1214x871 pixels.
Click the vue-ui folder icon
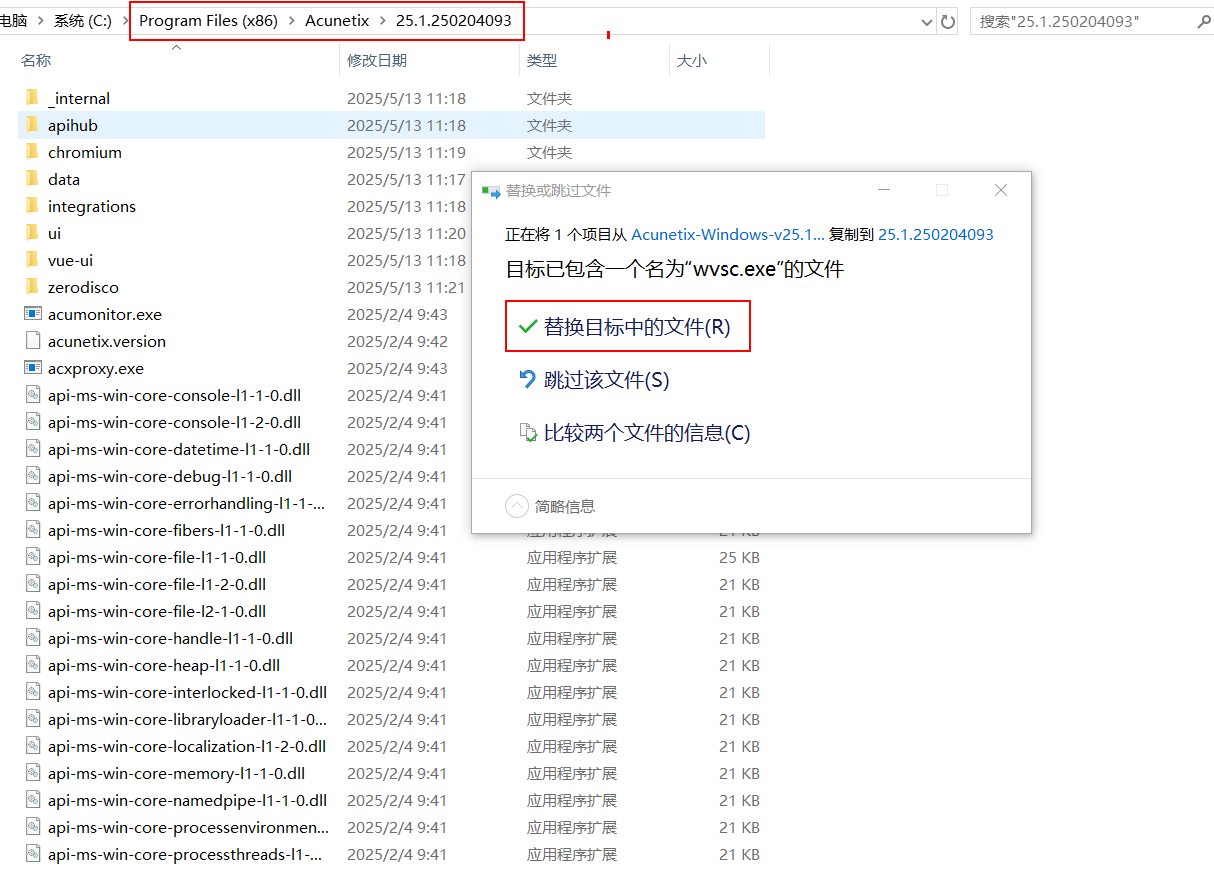click(x=32, y=260)
